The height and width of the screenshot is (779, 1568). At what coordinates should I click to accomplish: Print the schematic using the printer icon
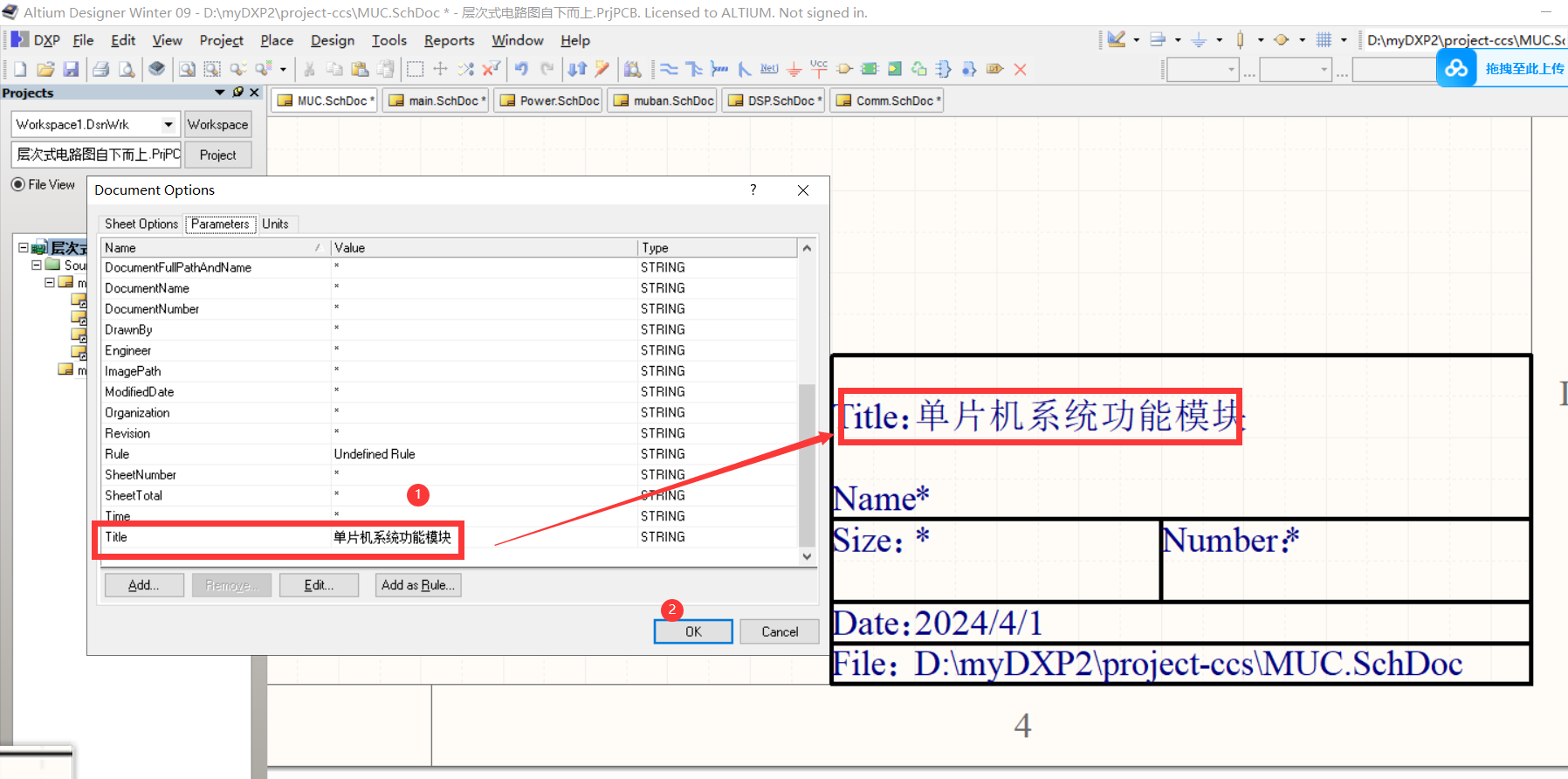(101, 69)
